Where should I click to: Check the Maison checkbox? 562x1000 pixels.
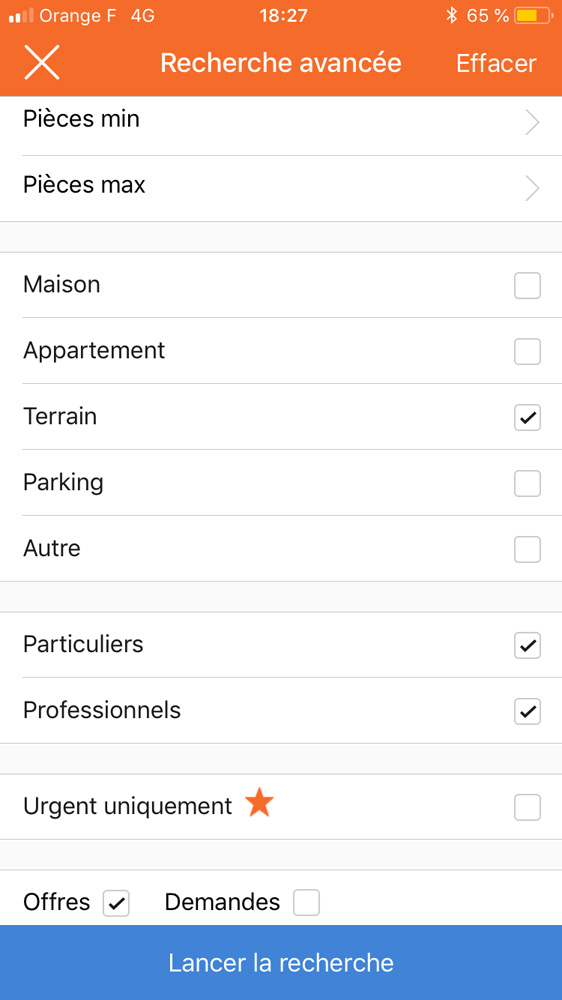528,286
